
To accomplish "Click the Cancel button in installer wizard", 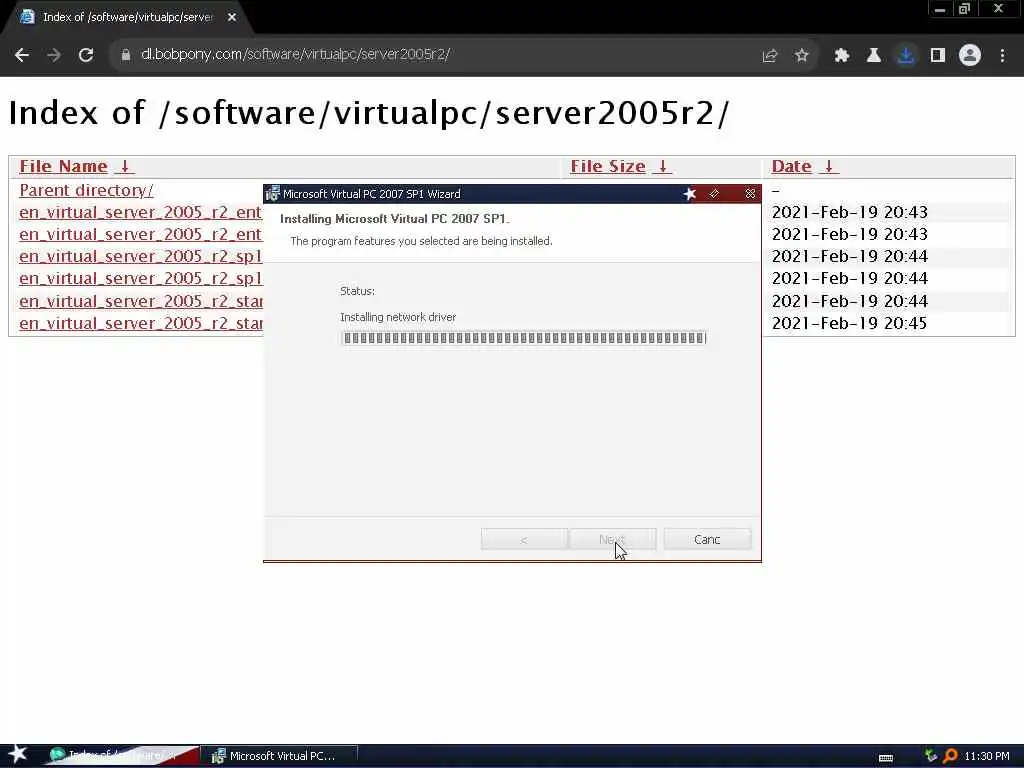I will pyautogui.click(x=707, y=539).
